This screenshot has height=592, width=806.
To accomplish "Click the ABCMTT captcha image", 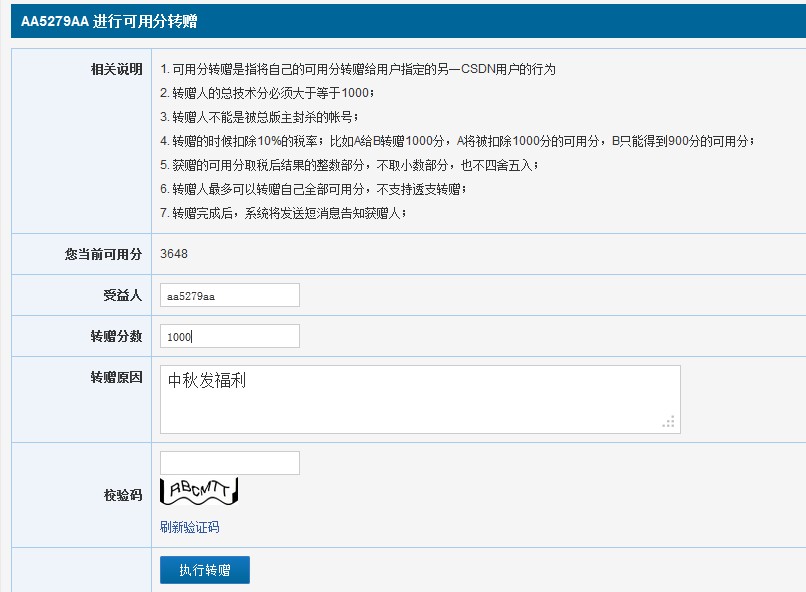I will tap(199, 491).
